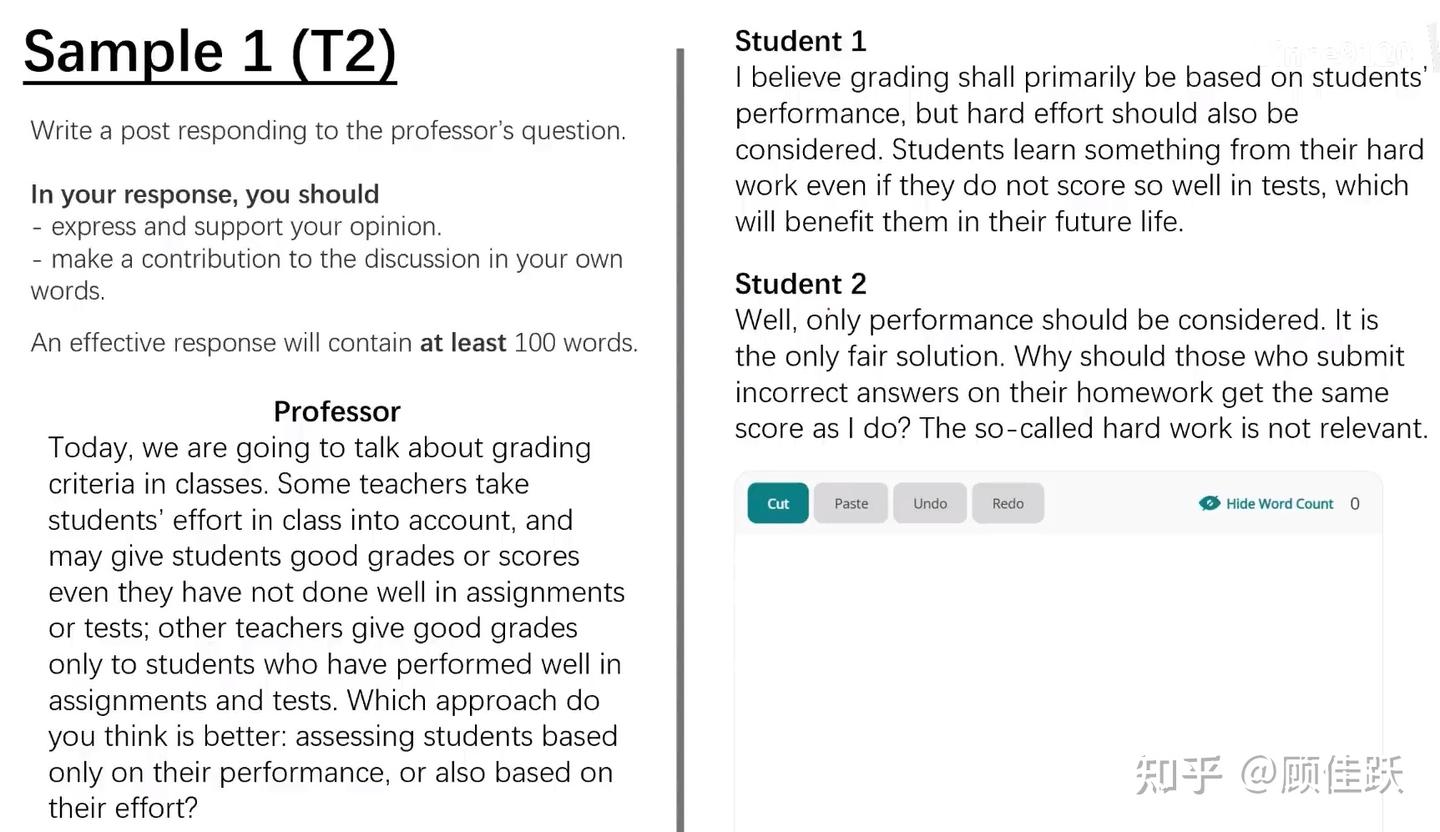The image size is (1440, 832).
Task: Click the word count number showing 0
Action: (1355, 504)
